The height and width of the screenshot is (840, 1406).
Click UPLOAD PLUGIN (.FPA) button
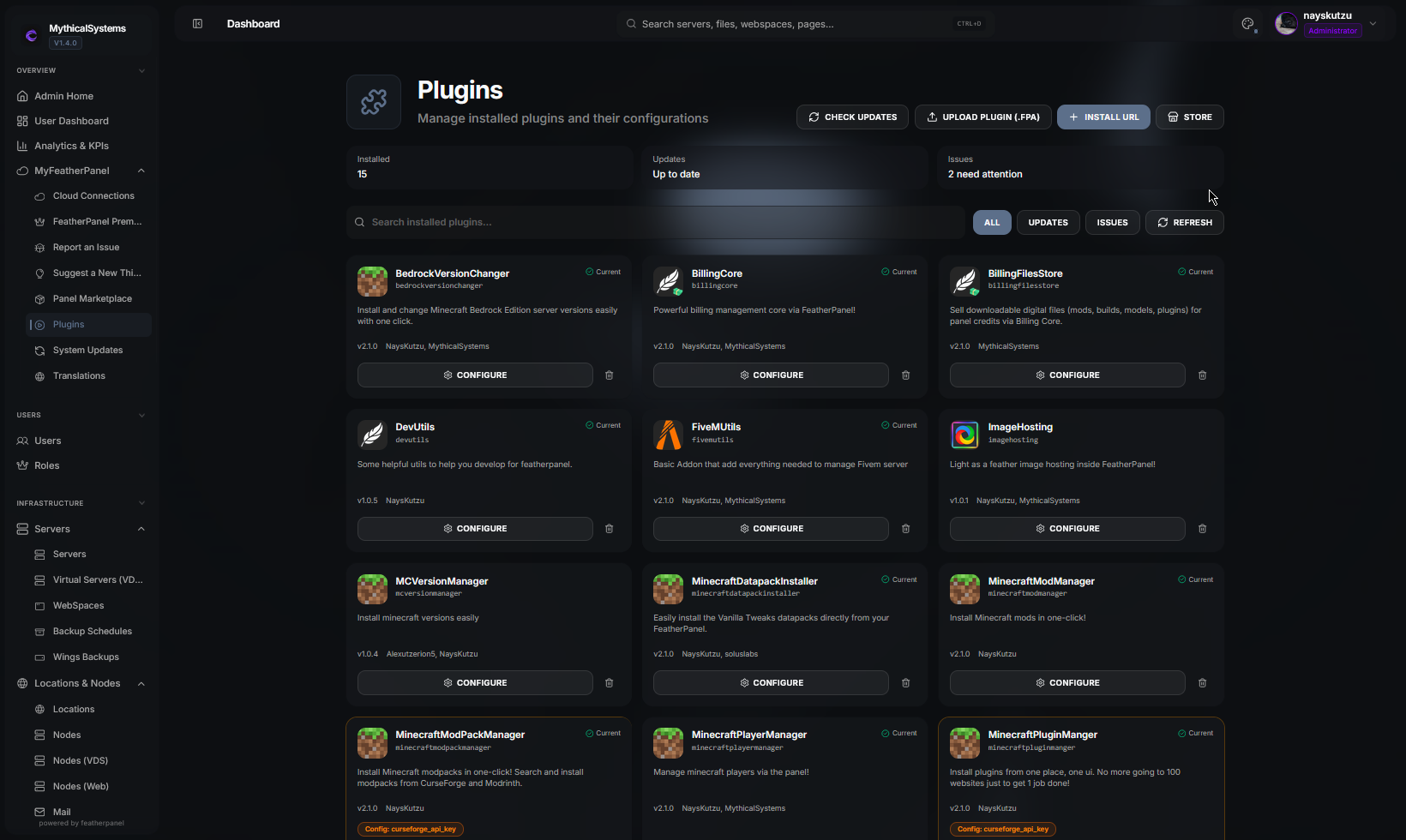pyautogui.click(x=983, y=117)
